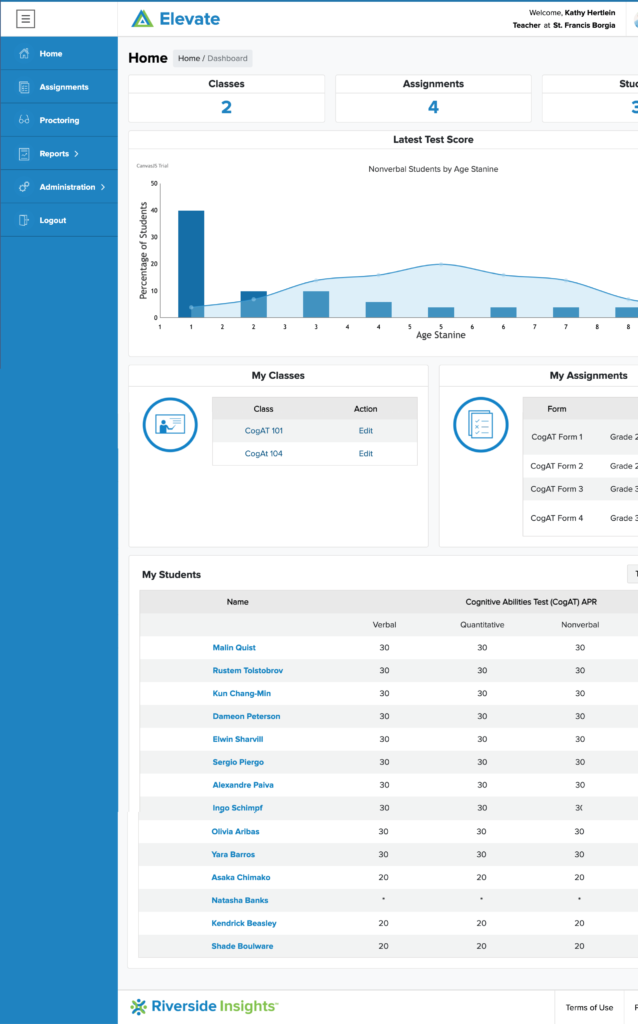Click the Elevate triangle logo
The width and height of the screenshot is (638, 1024).
[142, 19]
